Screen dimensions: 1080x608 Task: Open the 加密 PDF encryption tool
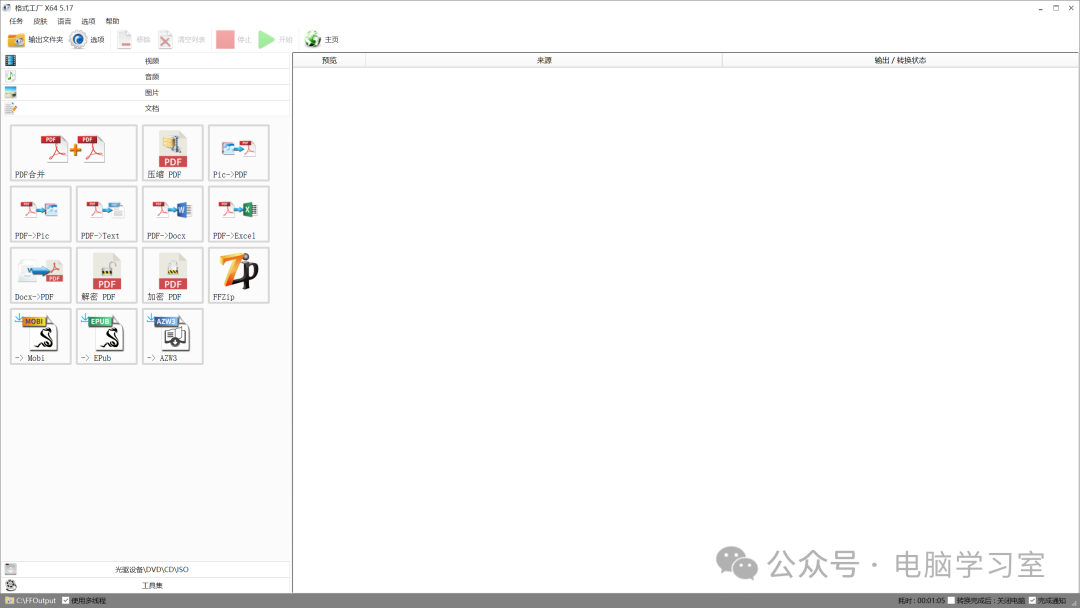(173, 275)
